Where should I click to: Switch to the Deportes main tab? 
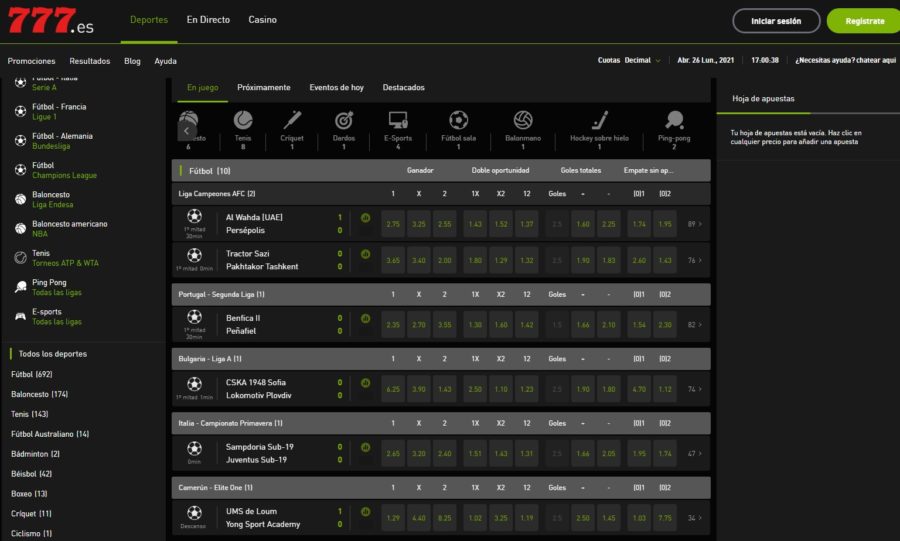pos(149,20)
